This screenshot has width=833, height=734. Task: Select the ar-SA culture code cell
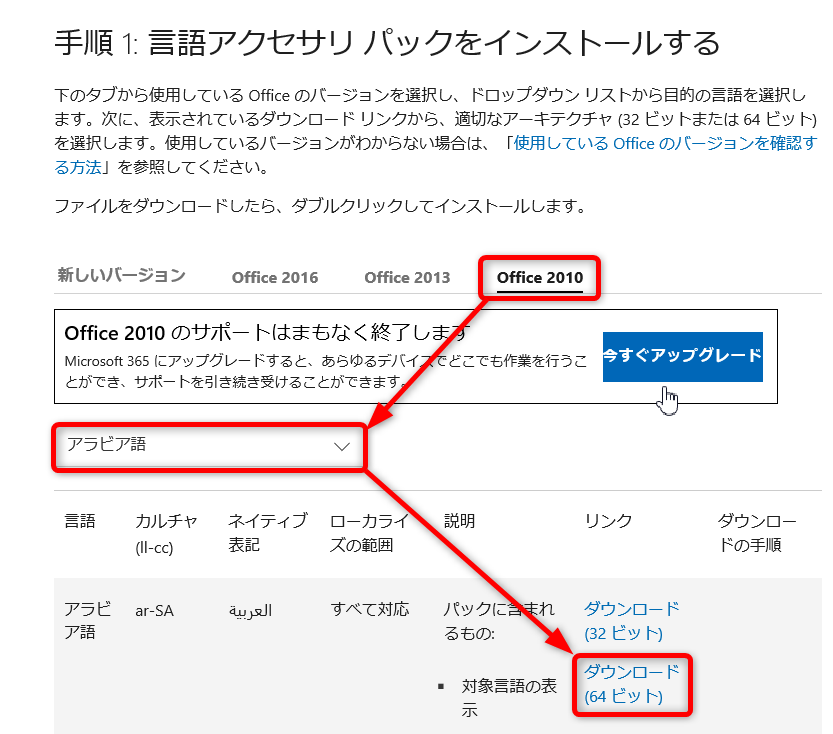tap(155, 610)
